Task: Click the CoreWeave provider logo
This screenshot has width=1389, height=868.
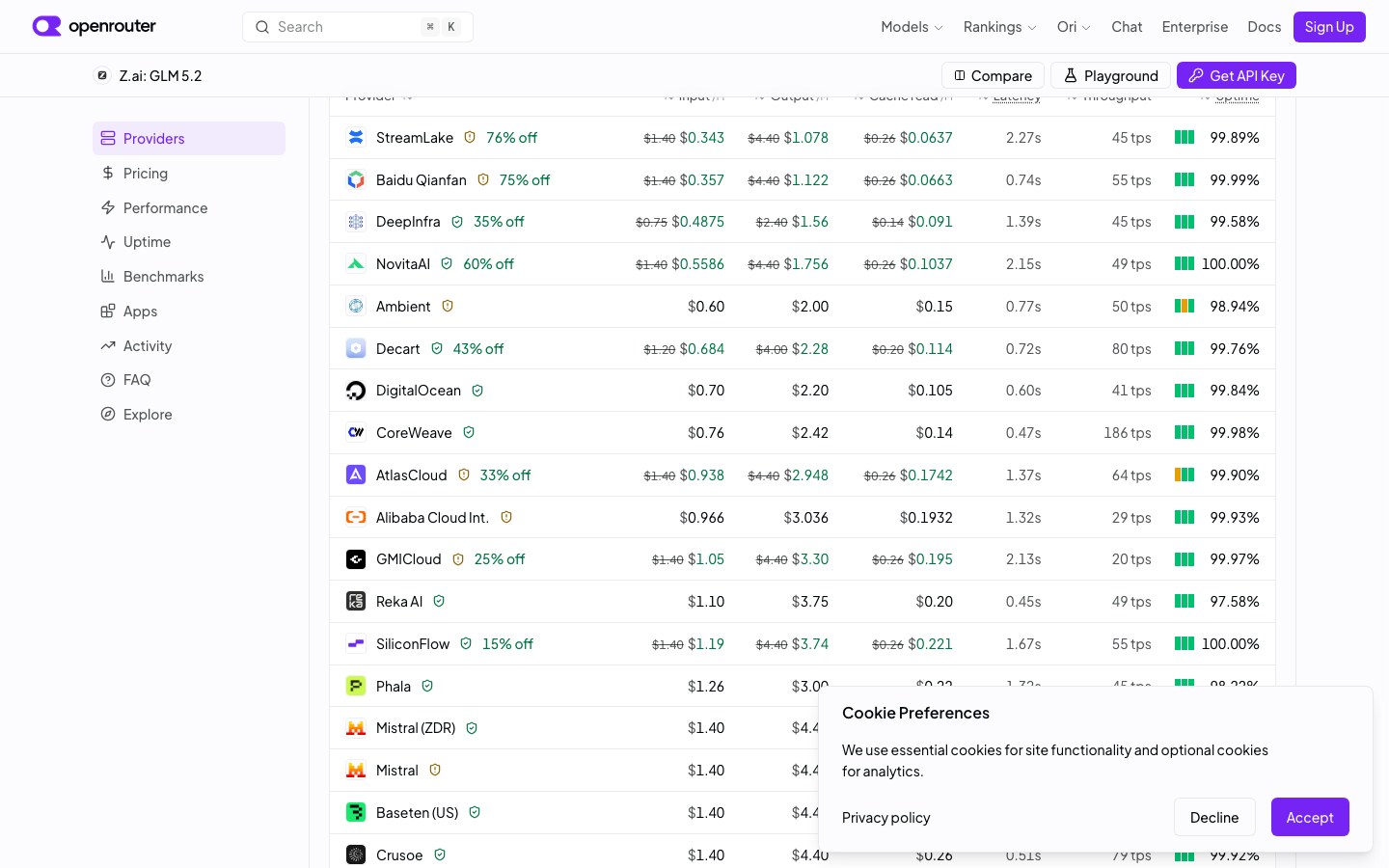Action: click(356, 432)
